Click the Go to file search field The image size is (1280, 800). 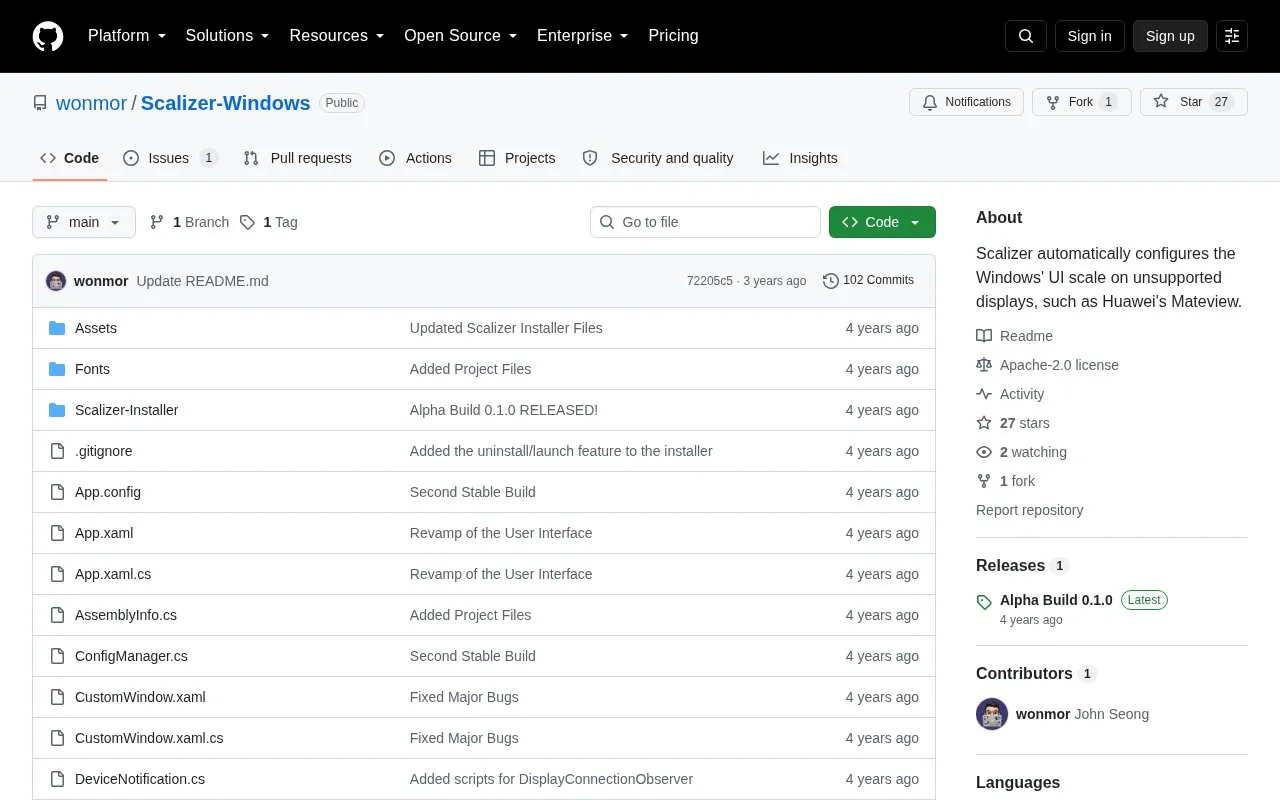pos(705,222)
